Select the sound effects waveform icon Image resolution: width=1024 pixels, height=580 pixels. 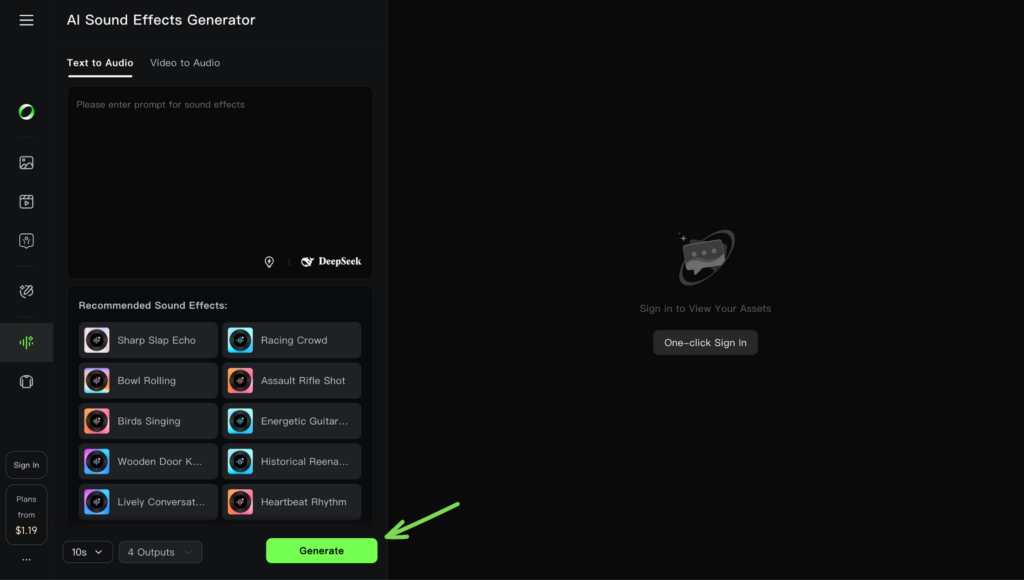pyautogui.click(x=26, y=342)
